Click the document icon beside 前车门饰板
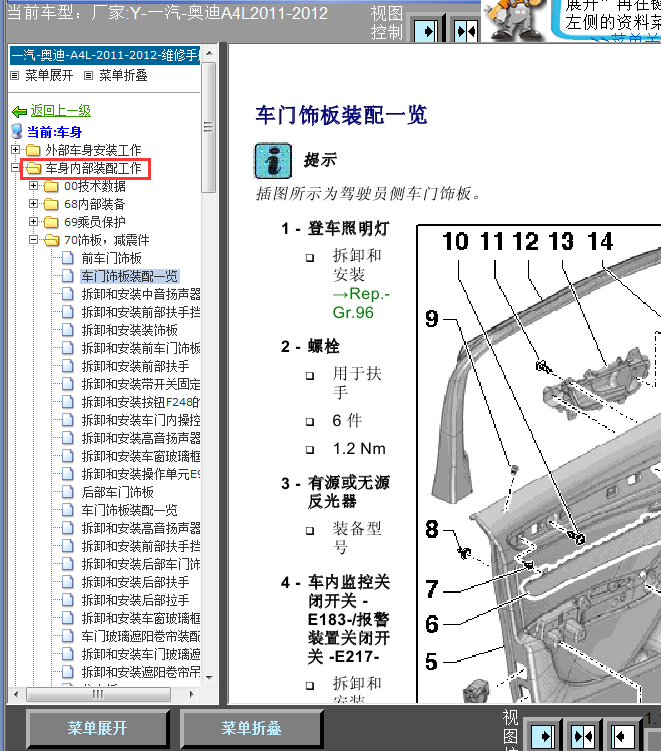This screenshot has width=661, height=751. (68, 258)
